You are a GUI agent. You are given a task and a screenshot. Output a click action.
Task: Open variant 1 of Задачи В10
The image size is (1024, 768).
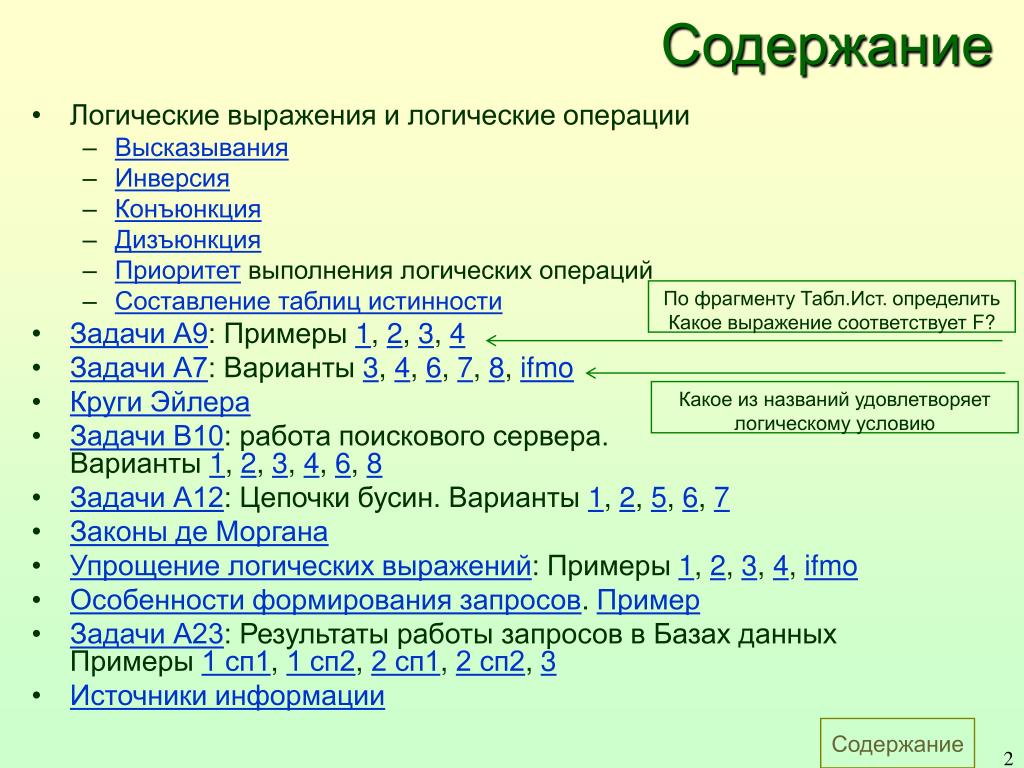pos(217,464)
